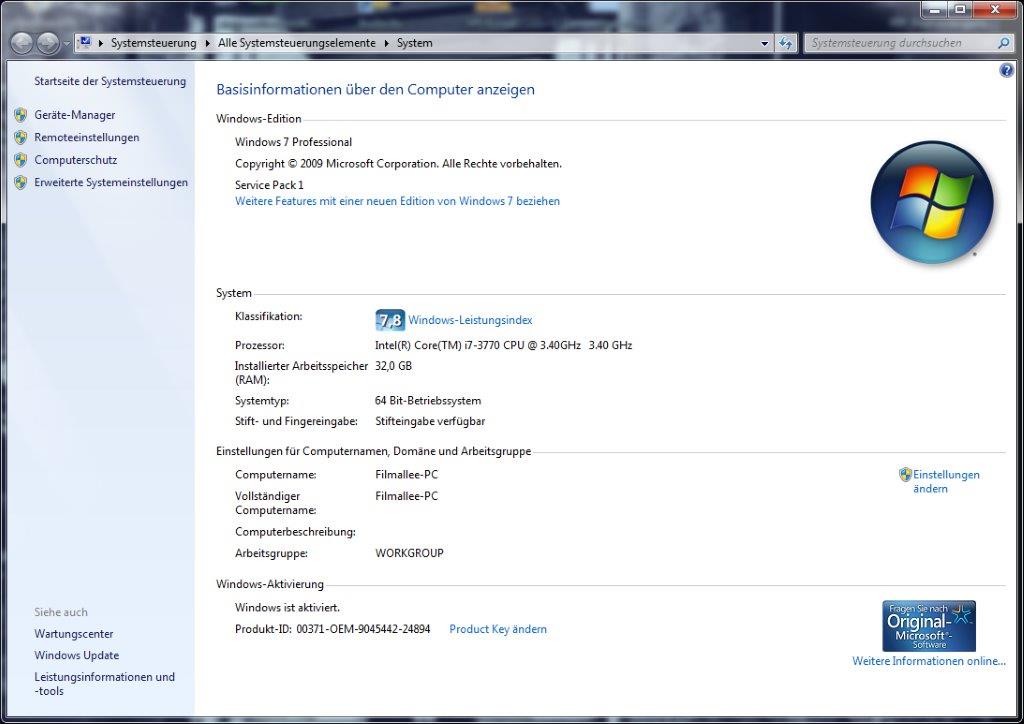Click the Produkt-ID 00371-OEM-9045442-24894 text
Screen dimensions: 1024x724
click(332, 629)
